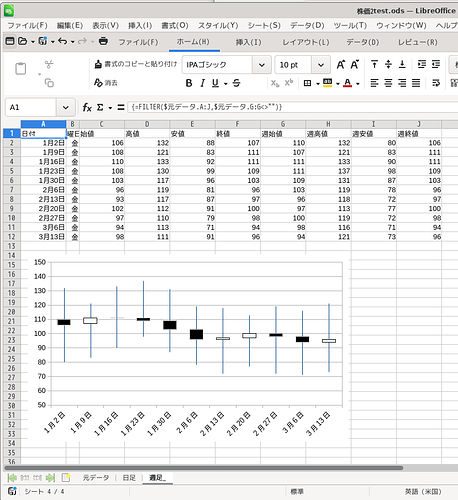Click the Align Top icon
The width and height of the screenshot is (458, 500).
pos(374,64)
